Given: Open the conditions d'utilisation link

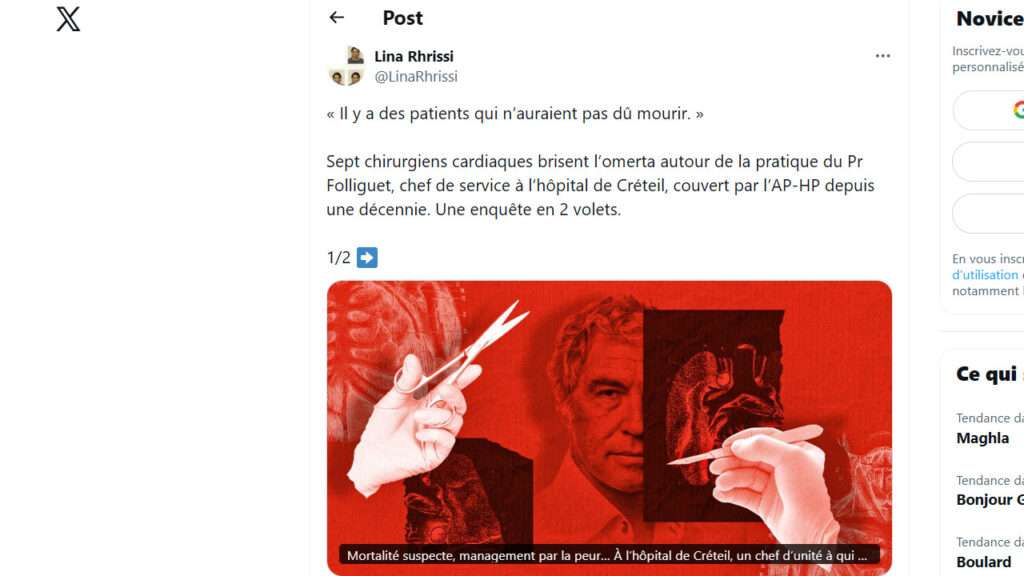Looking at the screenshot, I should click(x=987, y=275).
